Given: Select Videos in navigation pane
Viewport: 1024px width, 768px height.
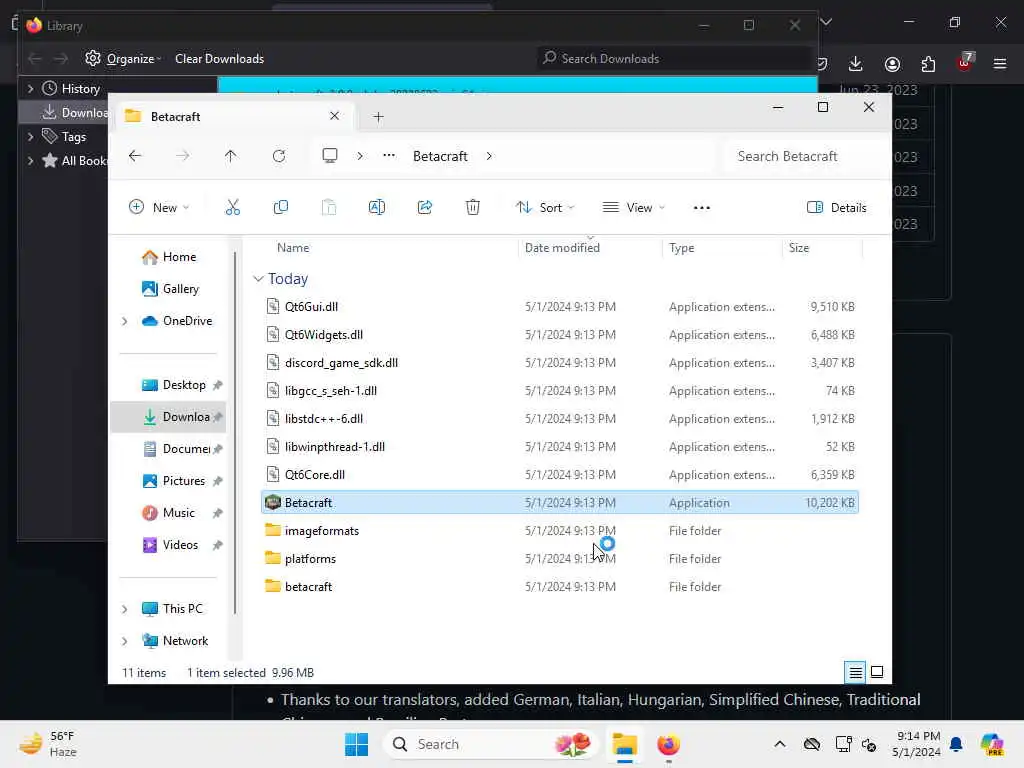Looking at the screenshot, I should pos(170,545).
